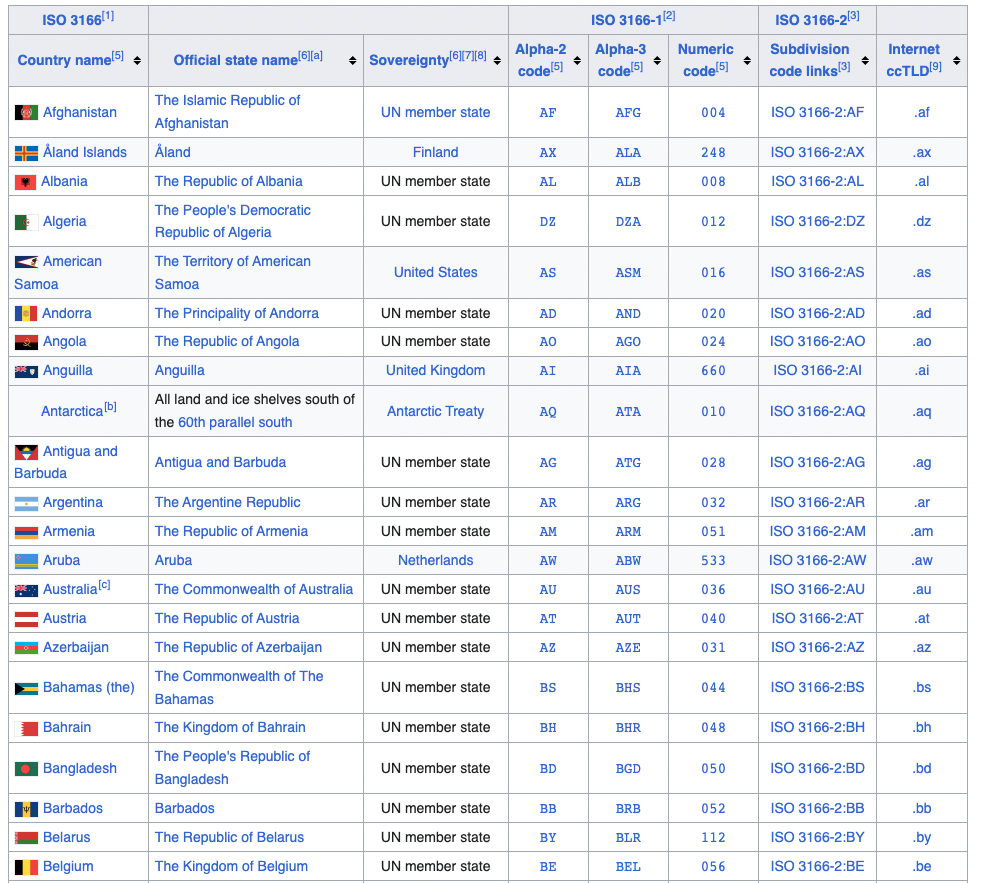Screen dimensions: 984x883
Task: Click the Aruba flag icon
Action: (26, 561)
